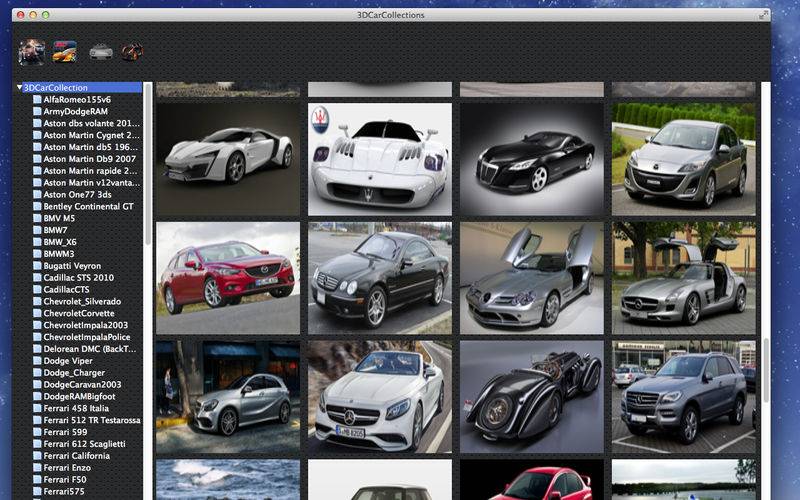Open Ferrari 458 Italia
Screen dimensions: 800x500
pyautogui.click(x=76, y=408)
